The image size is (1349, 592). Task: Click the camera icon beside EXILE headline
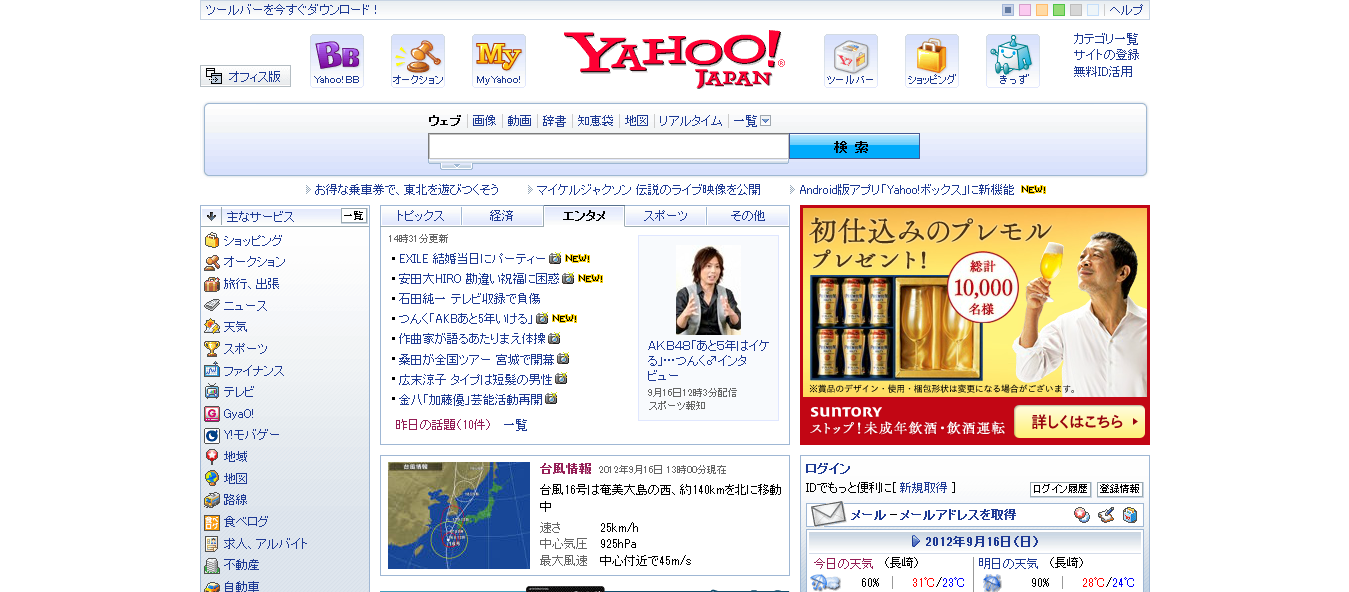555,258
